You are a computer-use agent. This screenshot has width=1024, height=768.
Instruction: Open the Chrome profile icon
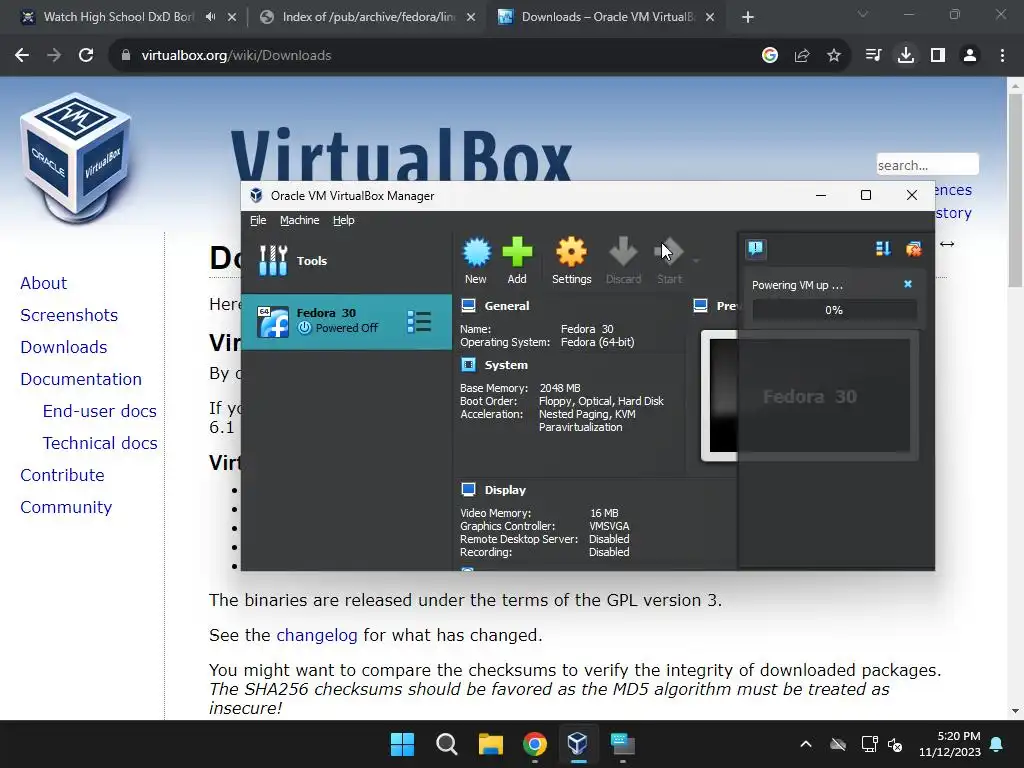pos(970,56)
